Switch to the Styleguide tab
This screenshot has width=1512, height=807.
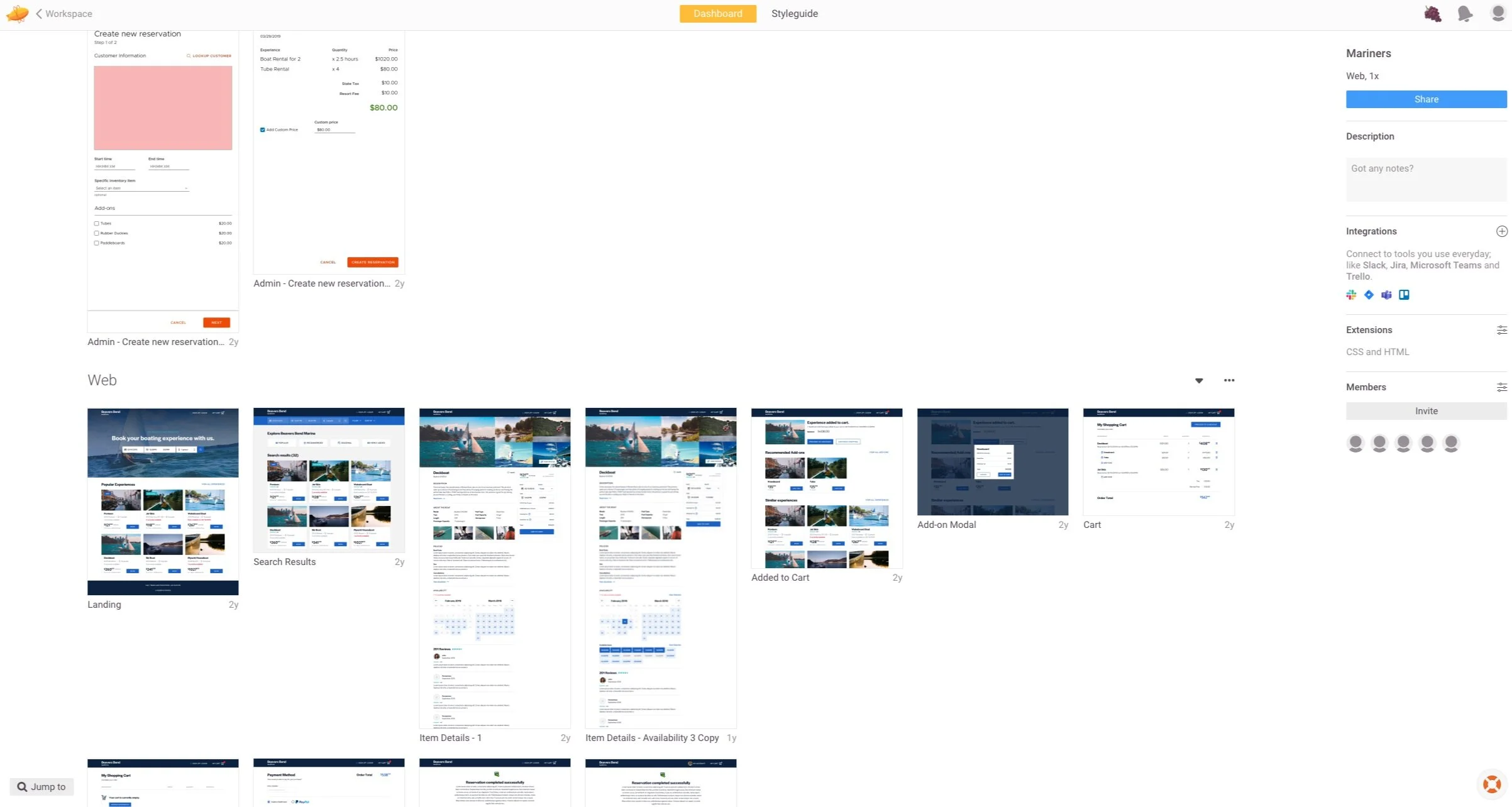[794, 14]
